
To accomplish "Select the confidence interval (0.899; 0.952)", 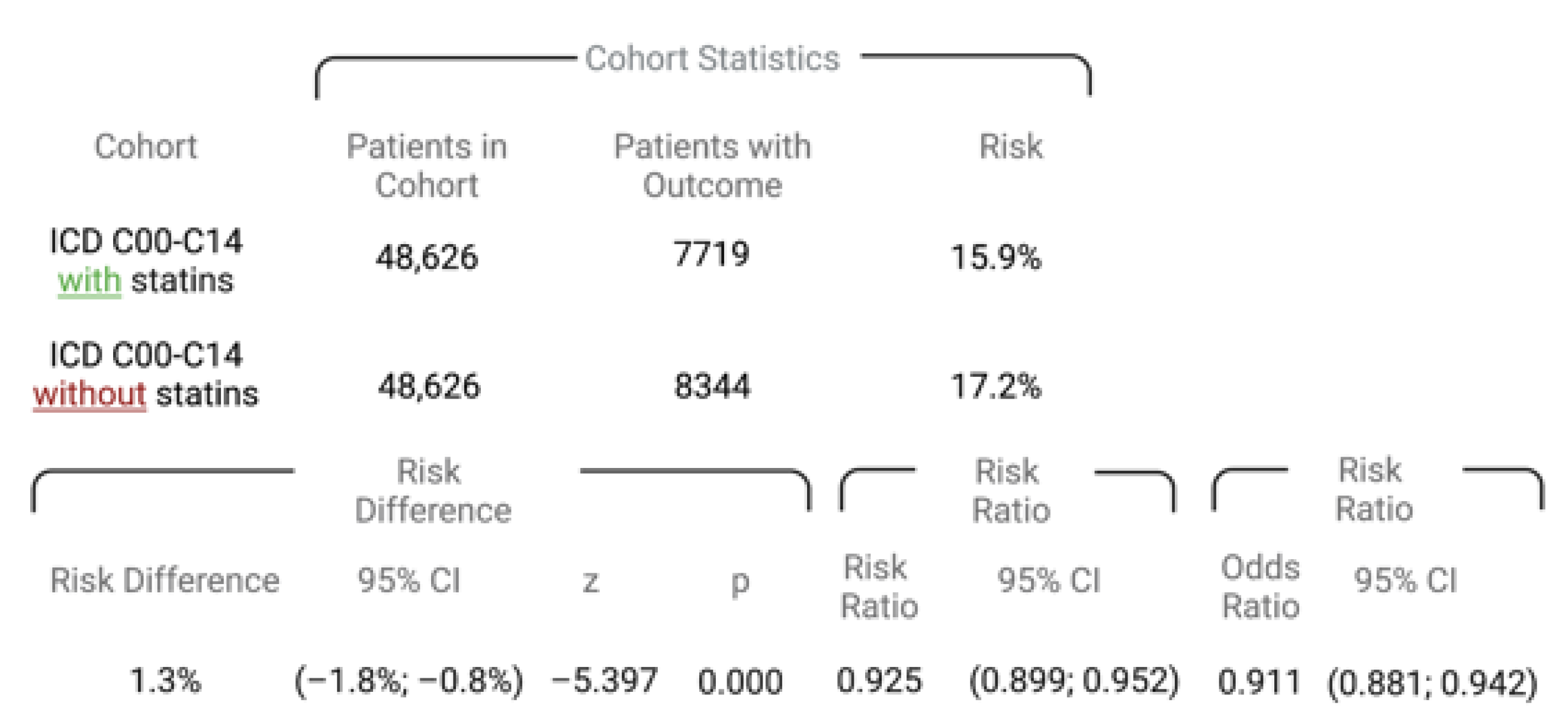I will pyautogui.click(x=1074, y=680).
